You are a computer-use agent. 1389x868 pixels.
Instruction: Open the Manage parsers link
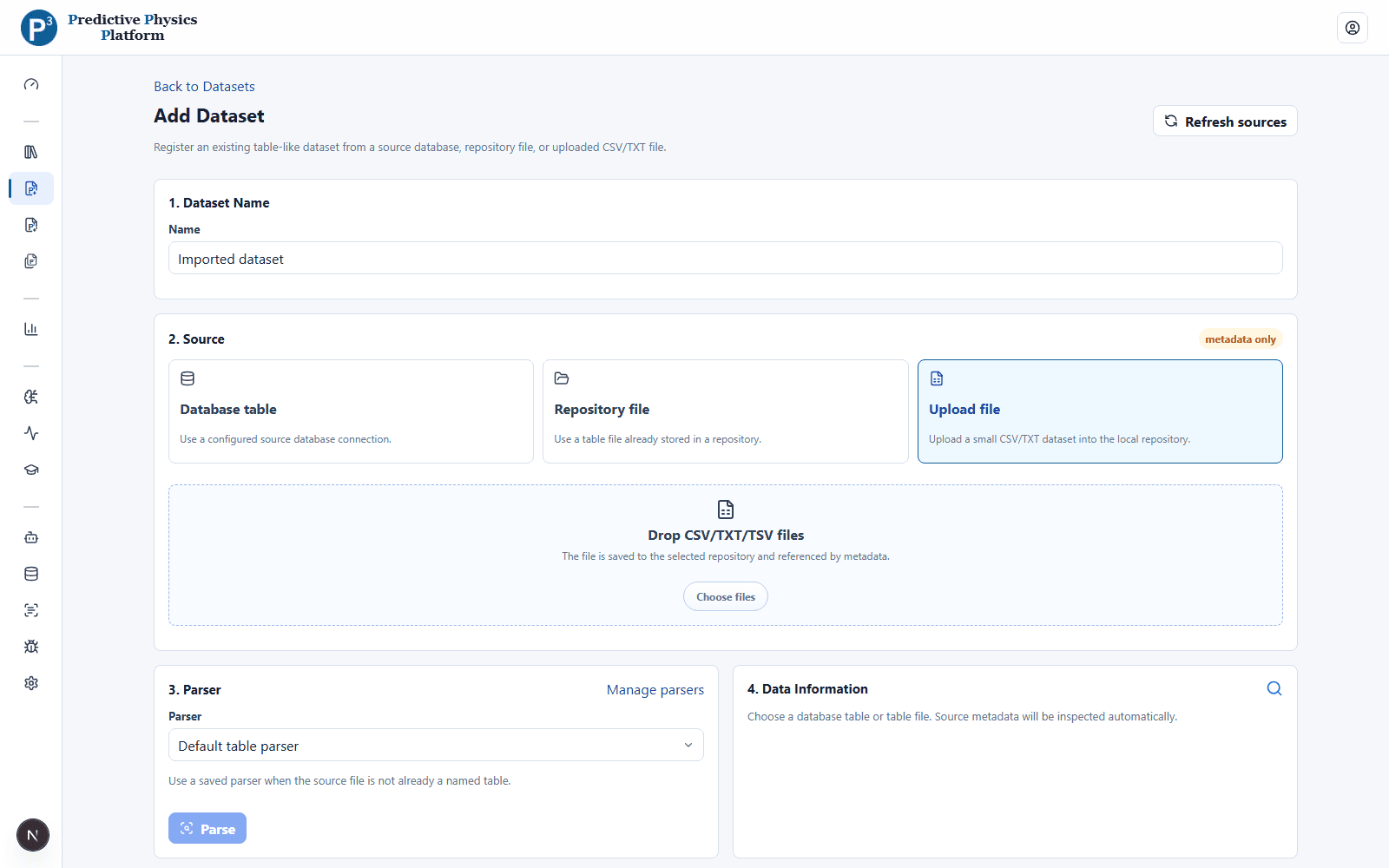coord(655,690)
